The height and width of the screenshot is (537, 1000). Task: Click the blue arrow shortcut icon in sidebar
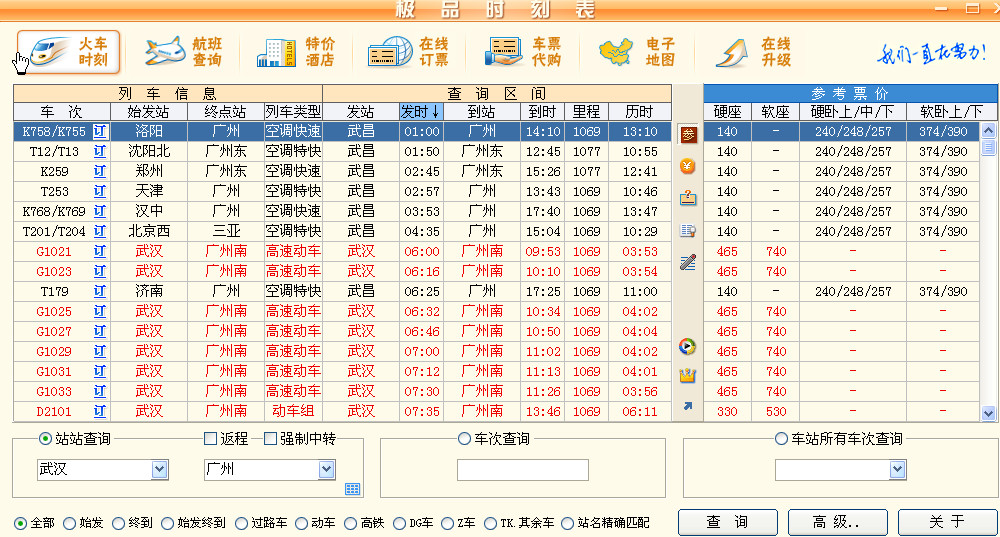click(x=688, y=406)
